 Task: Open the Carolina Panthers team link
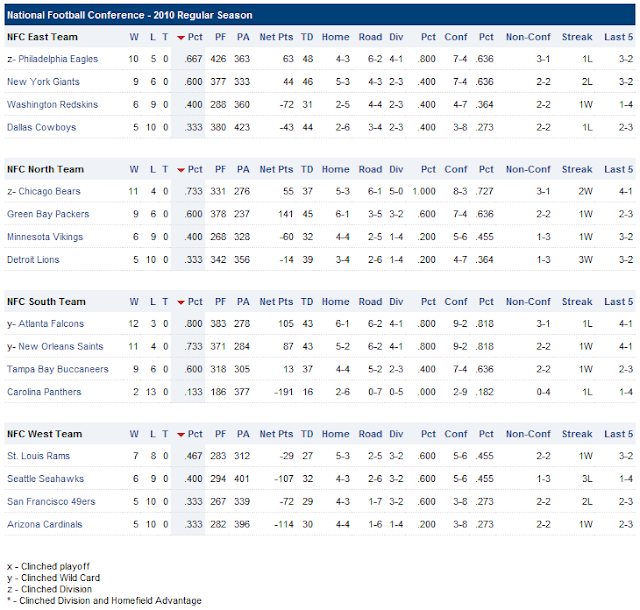pos(44,392)
